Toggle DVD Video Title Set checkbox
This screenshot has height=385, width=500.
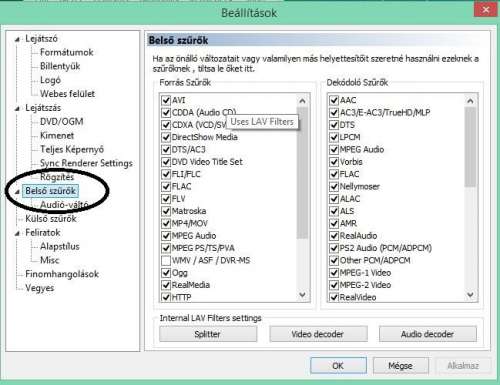point(166,162)
